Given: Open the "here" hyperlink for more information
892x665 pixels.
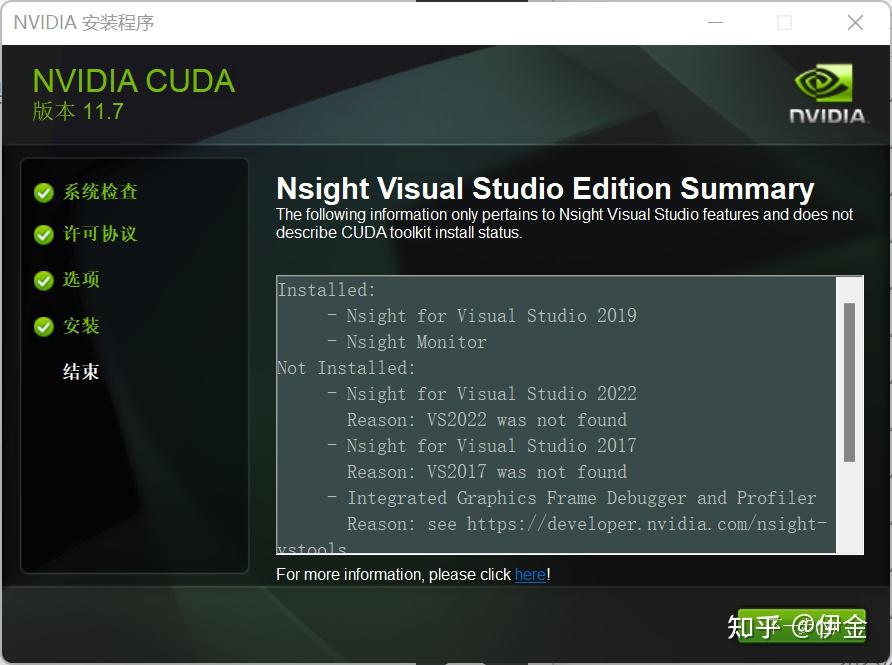Looking at the screenshot, I should click(530, 574).
